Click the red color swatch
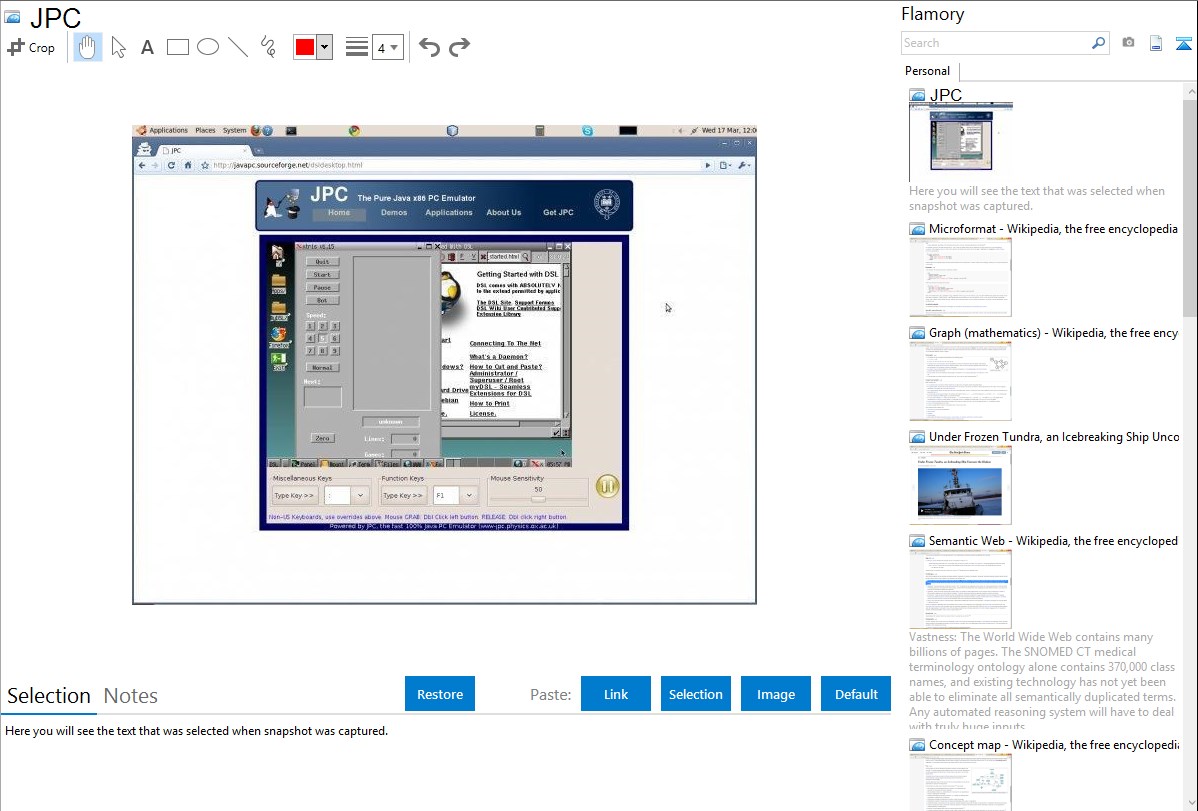Screen dimensions: 1198x811 pos(305,47)
